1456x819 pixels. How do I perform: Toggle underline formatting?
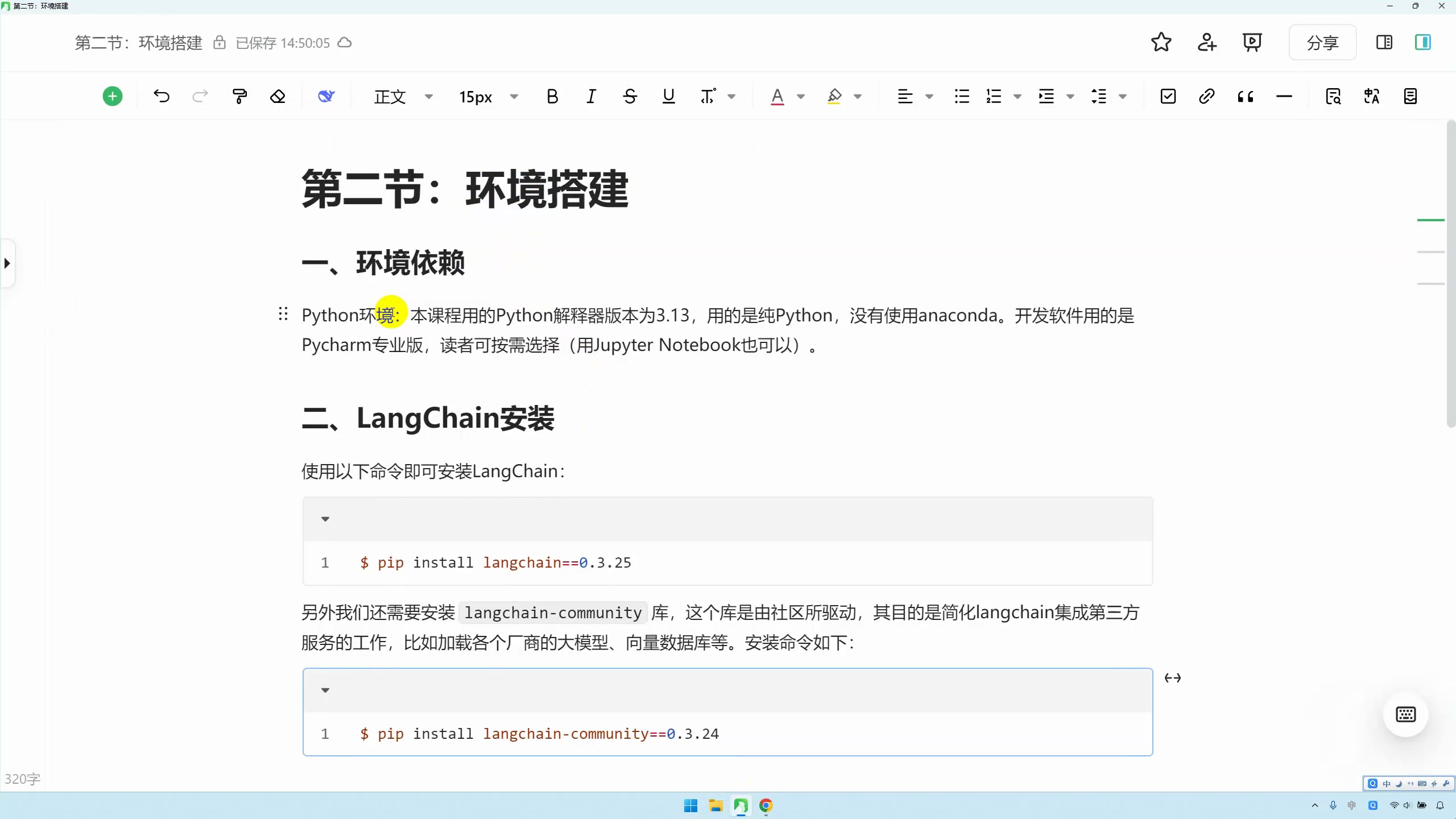[668, 96]
